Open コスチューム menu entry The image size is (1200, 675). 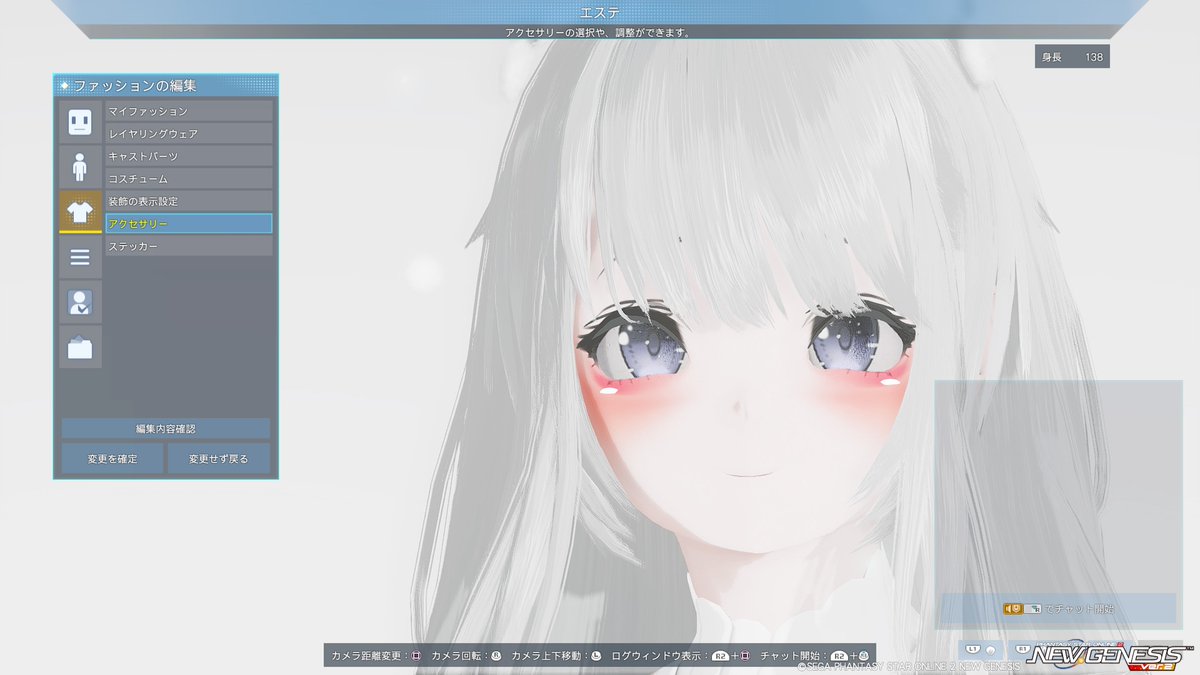[x=189, y=178]
